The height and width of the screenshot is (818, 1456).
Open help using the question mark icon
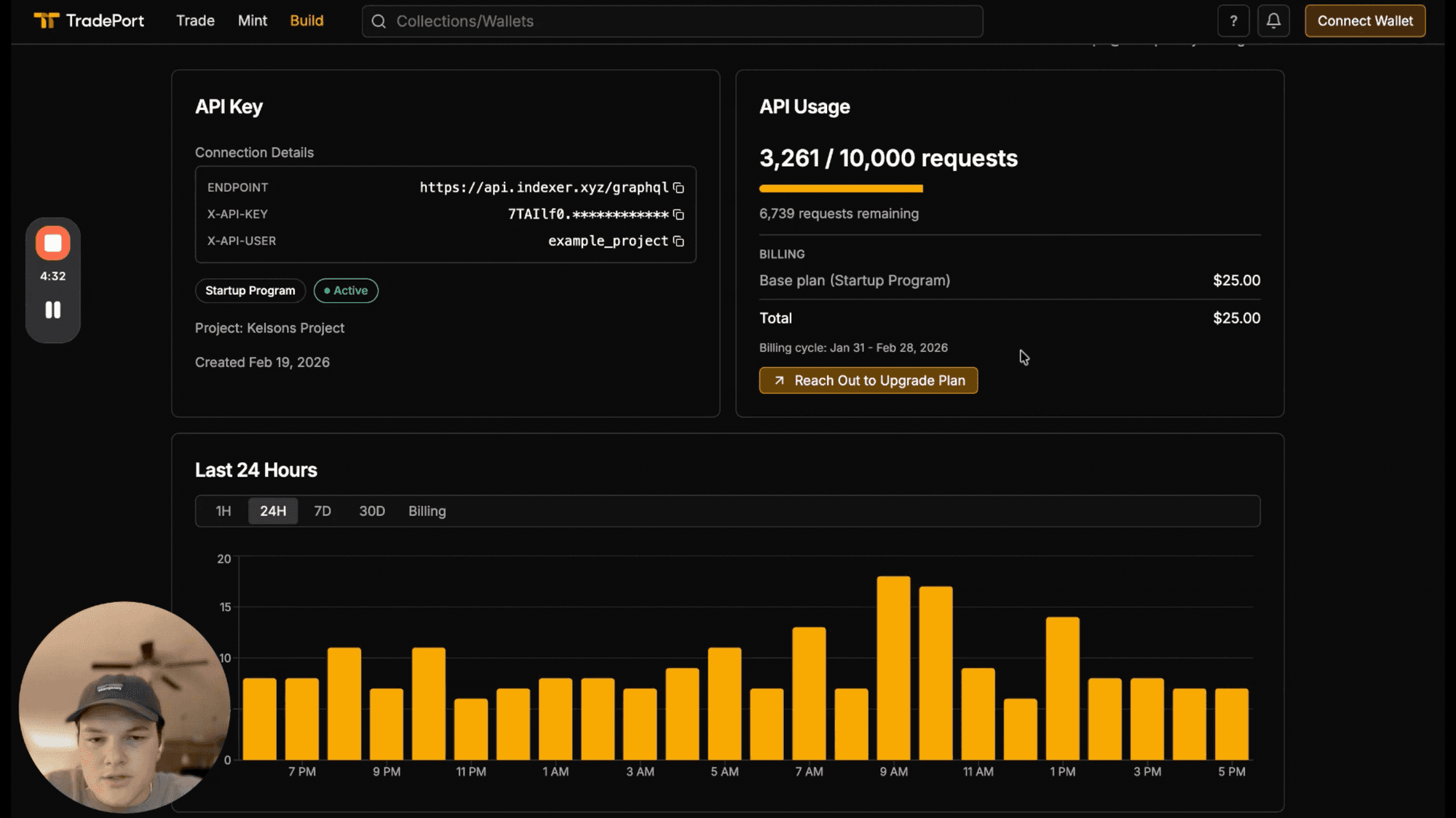(1234, 21)
